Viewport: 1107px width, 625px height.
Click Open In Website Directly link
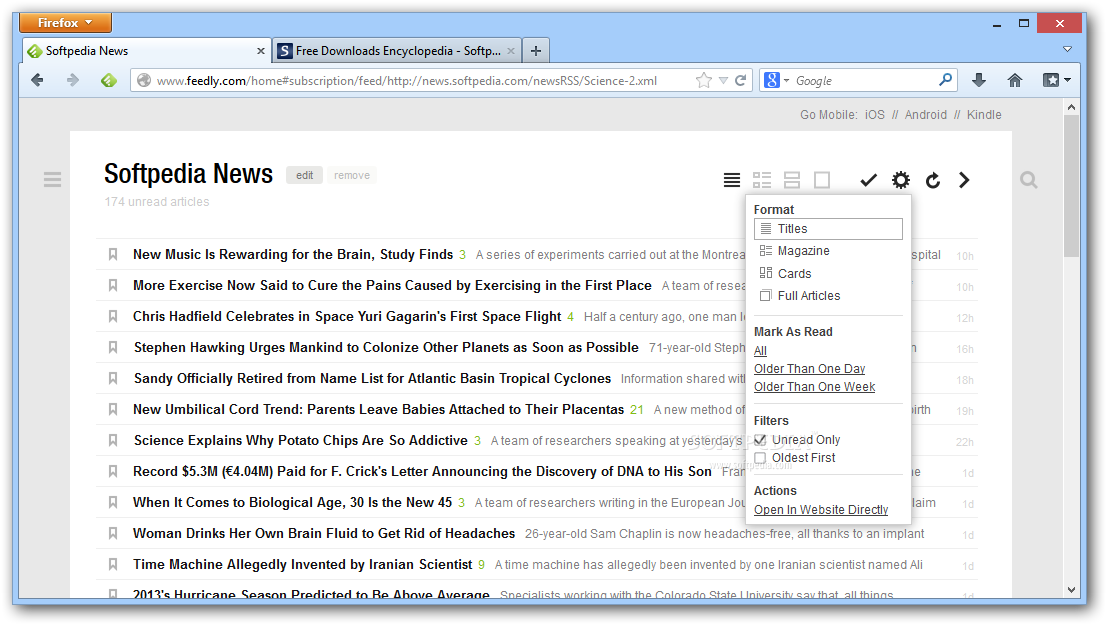click(821, 510)
